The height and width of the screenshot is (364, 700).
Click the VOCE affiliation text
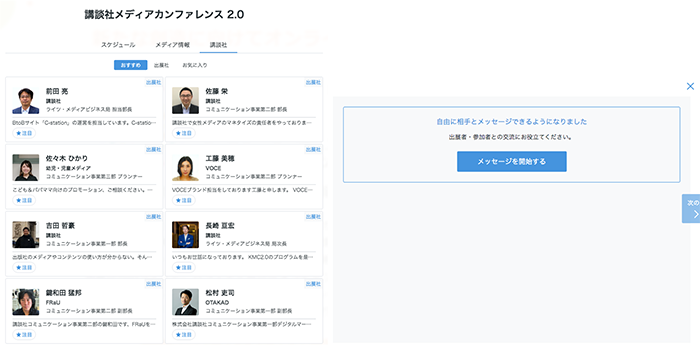(x=213, y=168)
